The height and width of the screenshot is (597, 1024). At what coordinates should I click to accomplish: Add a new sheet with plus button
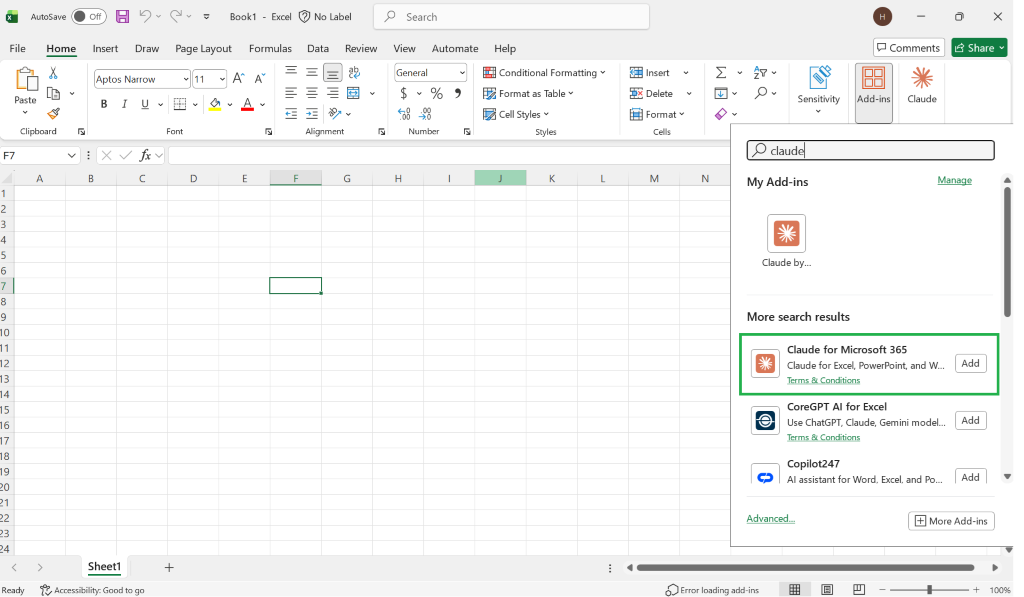[x=169, y=568]
